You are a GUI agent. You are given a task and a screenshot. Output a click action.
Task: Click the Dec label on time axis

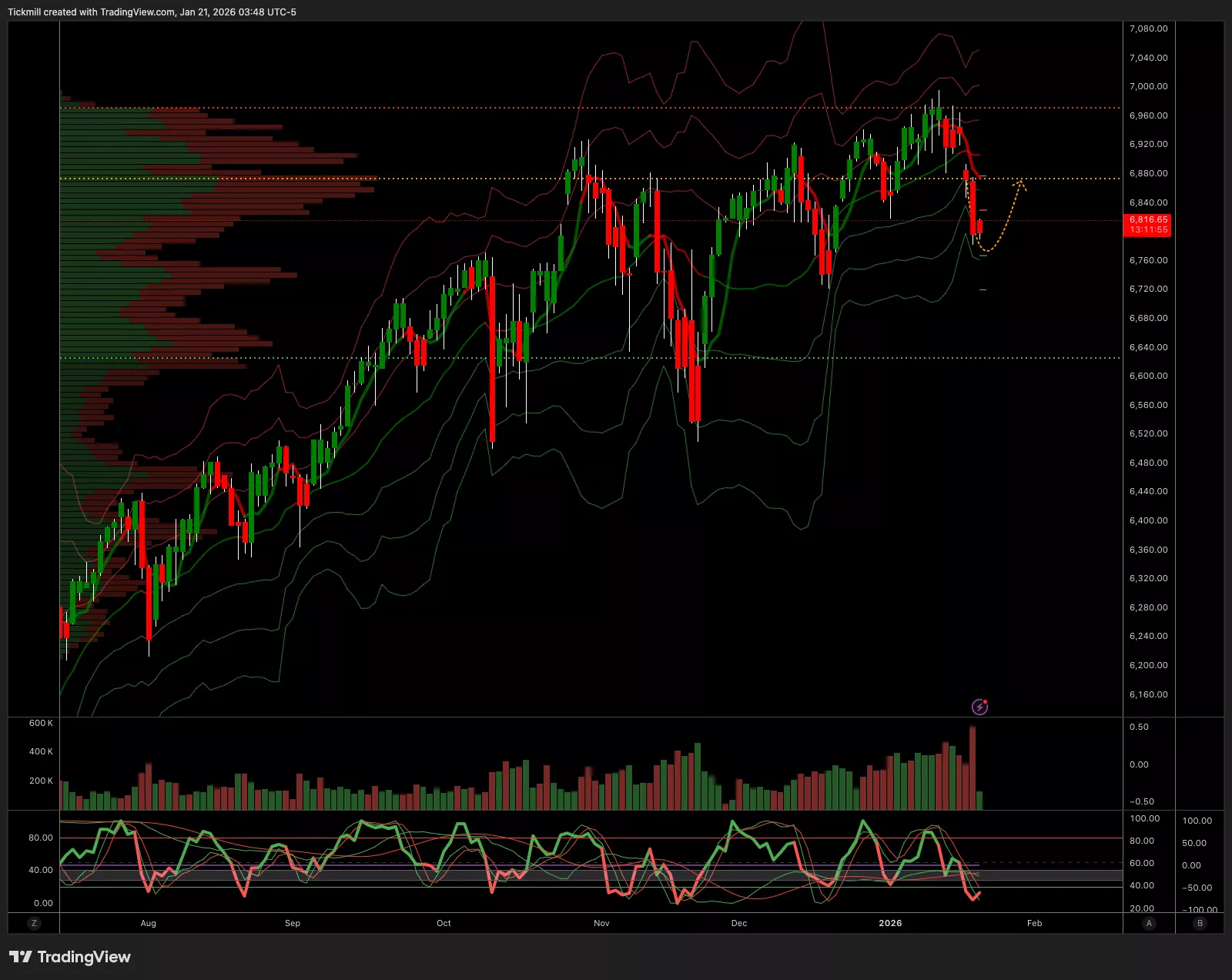coord(739,923)
